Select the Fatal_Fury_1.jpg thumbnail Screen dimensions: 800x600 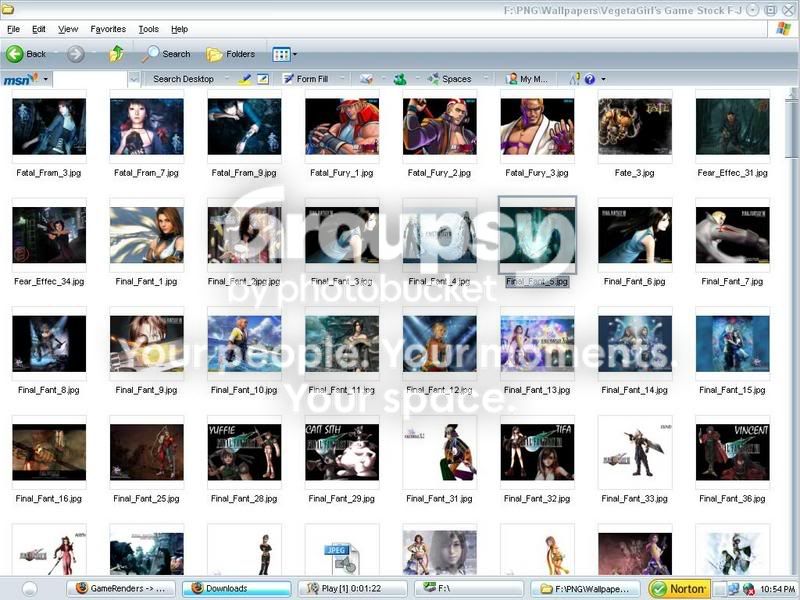coord(342,127)
